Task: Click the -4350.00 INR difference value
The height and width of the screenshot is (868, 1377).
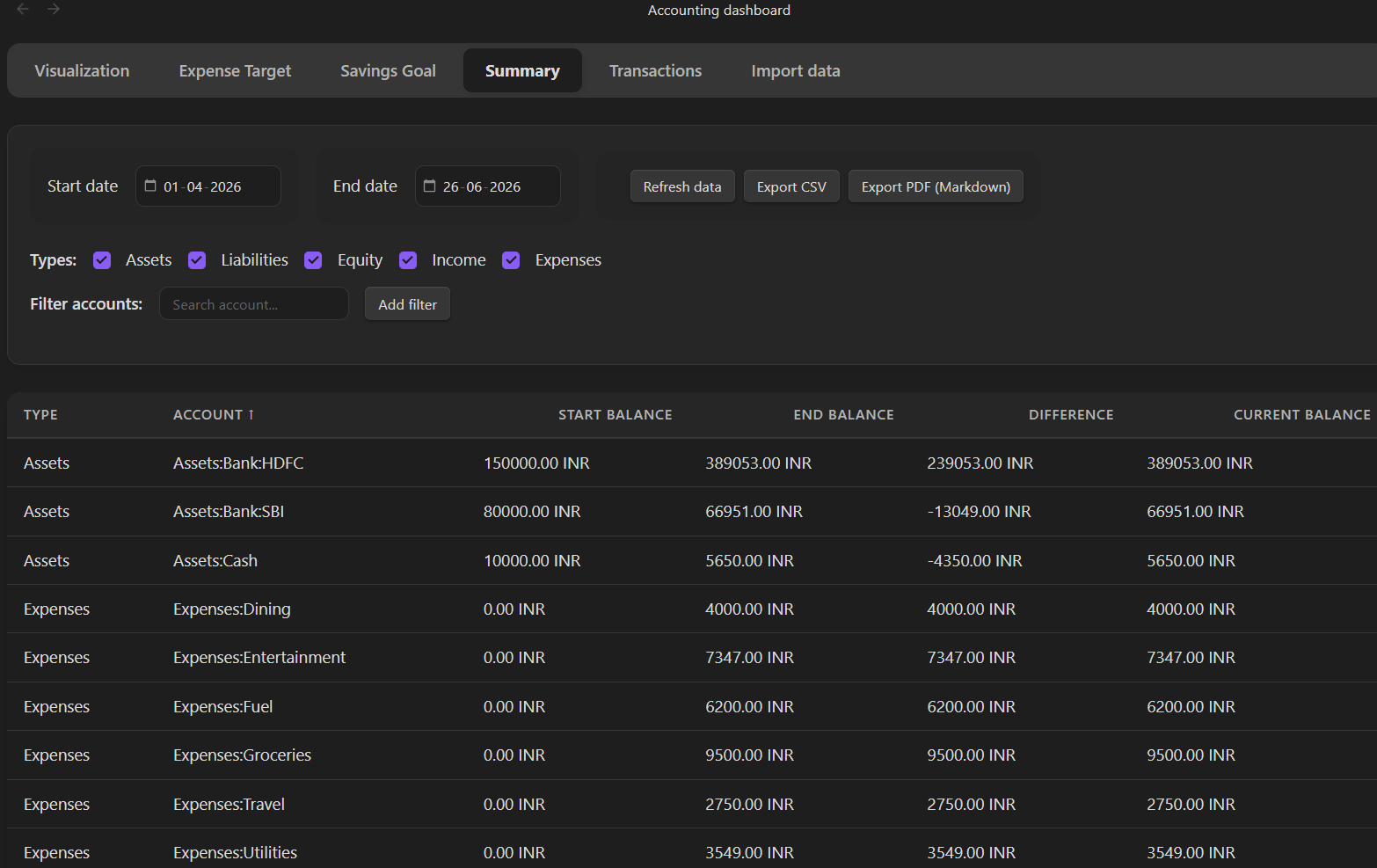Action: click(974, 561)
